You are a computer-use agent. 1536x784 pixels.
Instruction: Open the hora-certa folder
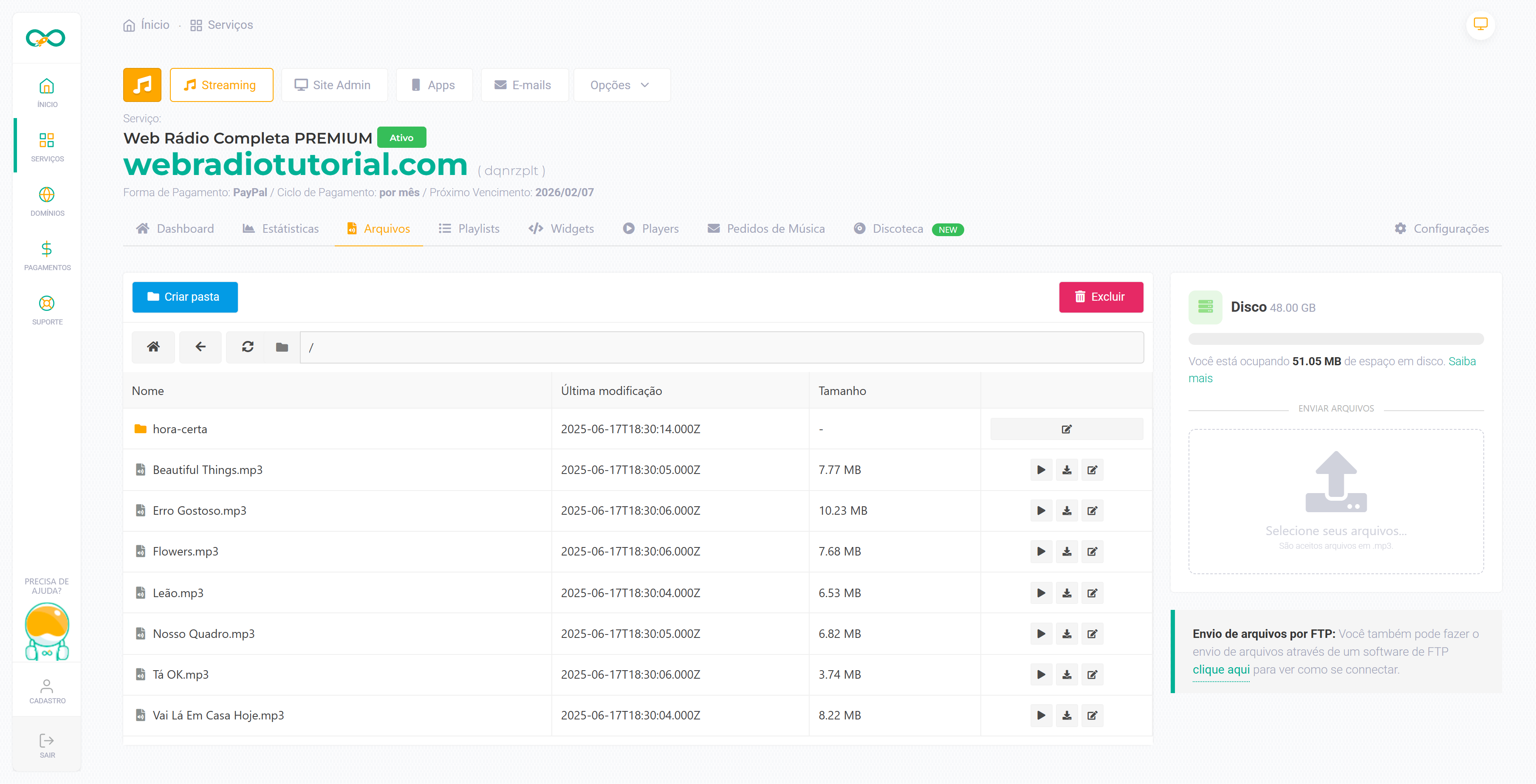coord(180,429)
